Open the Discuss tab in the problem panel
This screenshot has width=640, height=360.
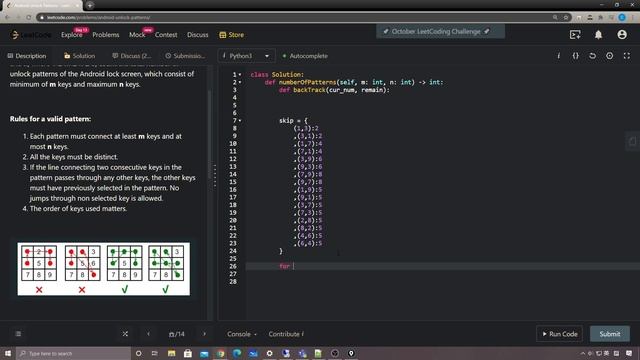coord(131,56)
